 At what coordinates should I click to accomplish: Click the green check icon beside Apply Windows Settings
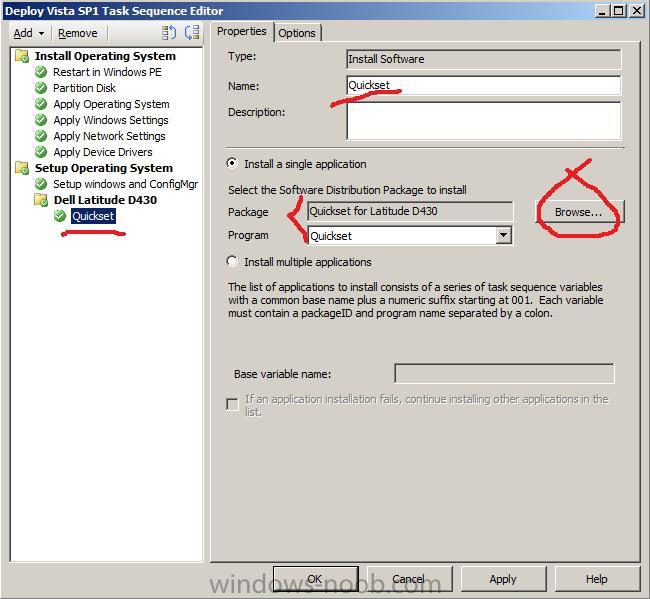[x=41, y=120]
